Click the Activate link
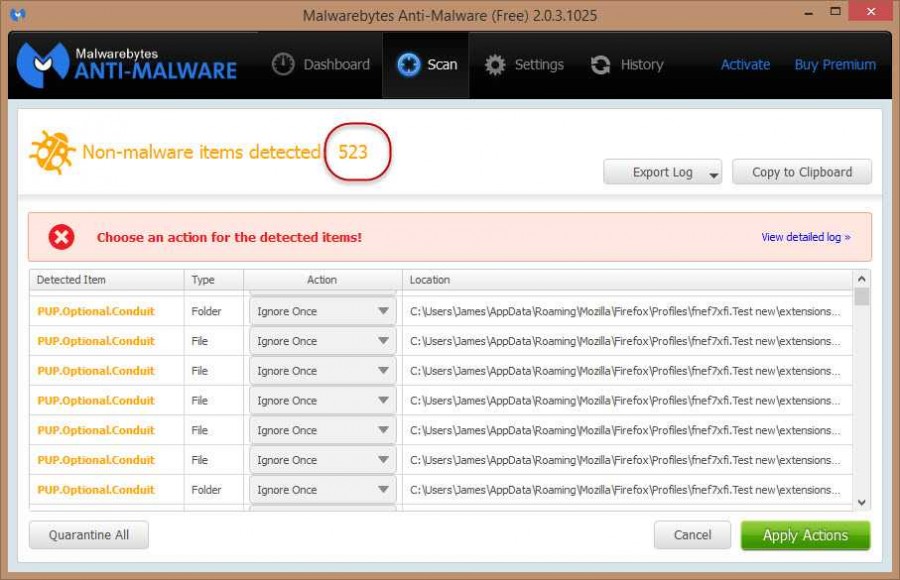The height and width of the screenshot is (580, 900). point(745,64)
